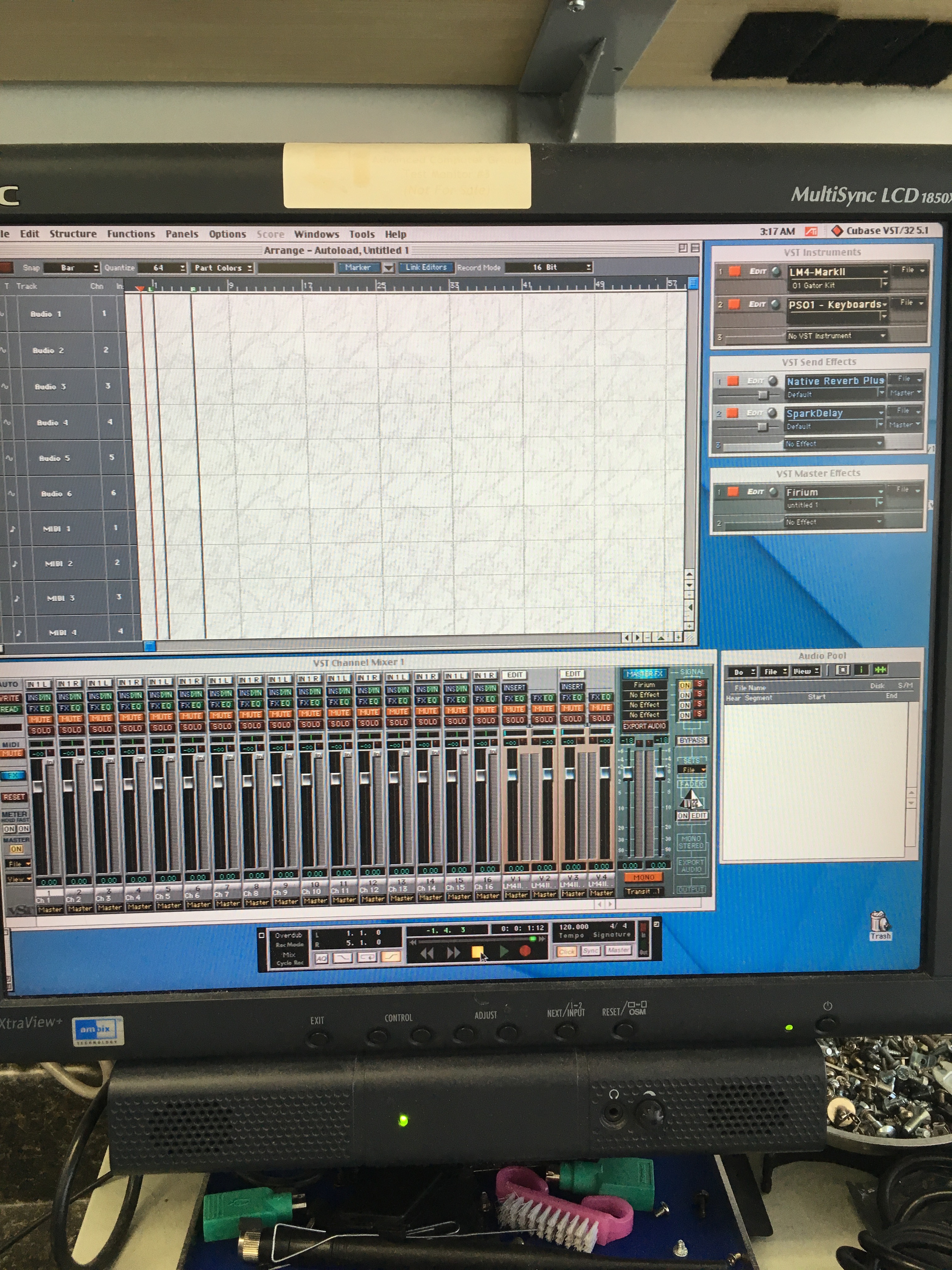Click the Cubase VST/32 application menu icon

[x=837, y=231]
